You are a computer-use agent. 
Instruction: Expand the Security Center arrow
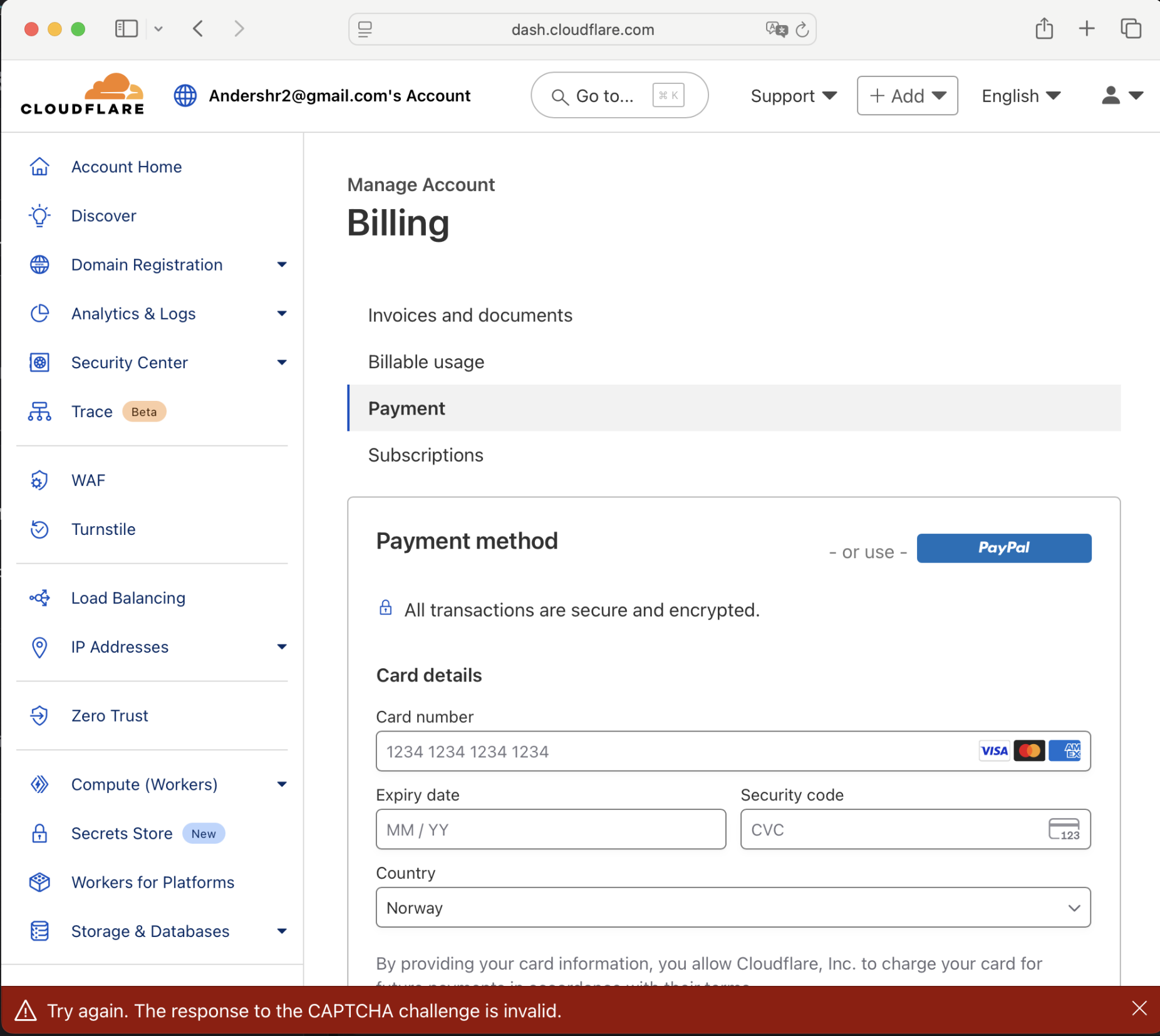point(282,363)
